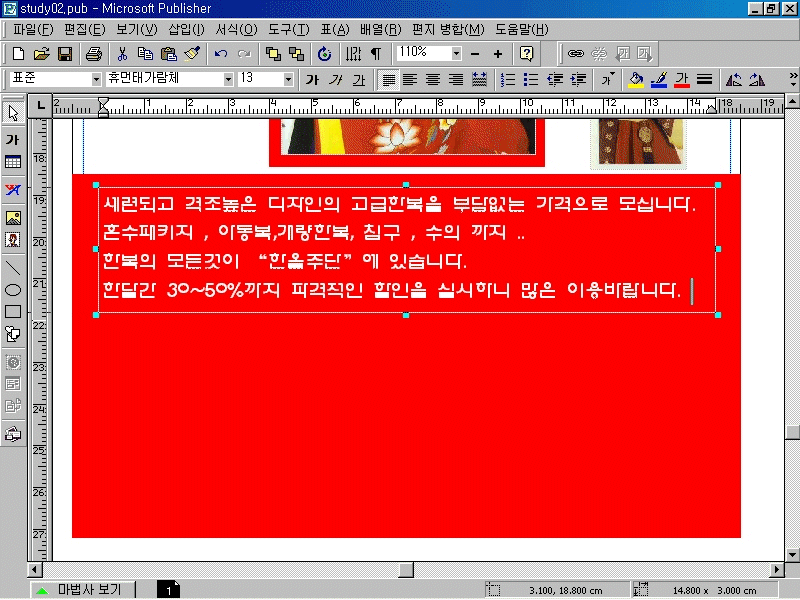Expand more formatting toolbar buttons chevron
This screenshot has width=800, height=600.
(792, 80)
